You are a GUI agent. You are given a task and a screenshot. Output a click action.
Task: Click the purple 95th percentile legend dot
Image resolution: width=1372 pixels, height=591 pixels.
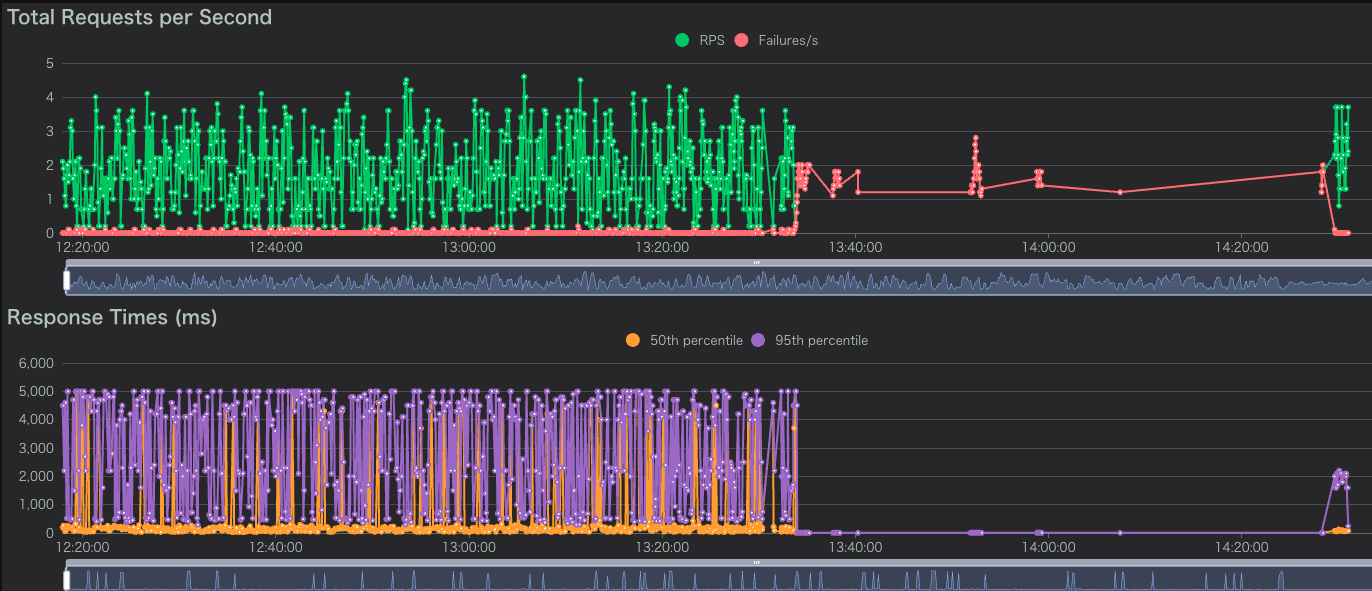[x=758, y=340]
